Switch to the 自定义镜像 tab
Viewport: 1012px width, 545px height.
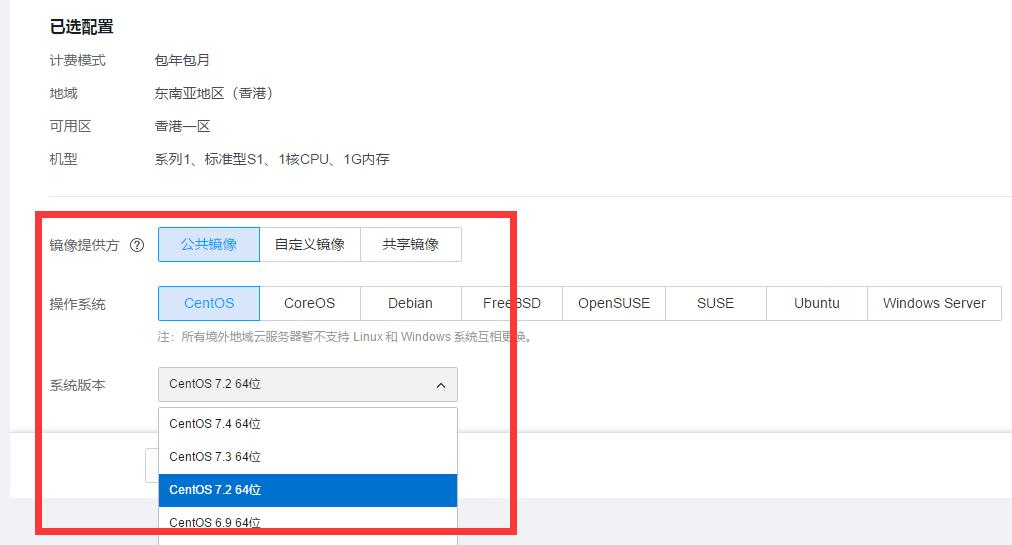(x=310, y=244)
